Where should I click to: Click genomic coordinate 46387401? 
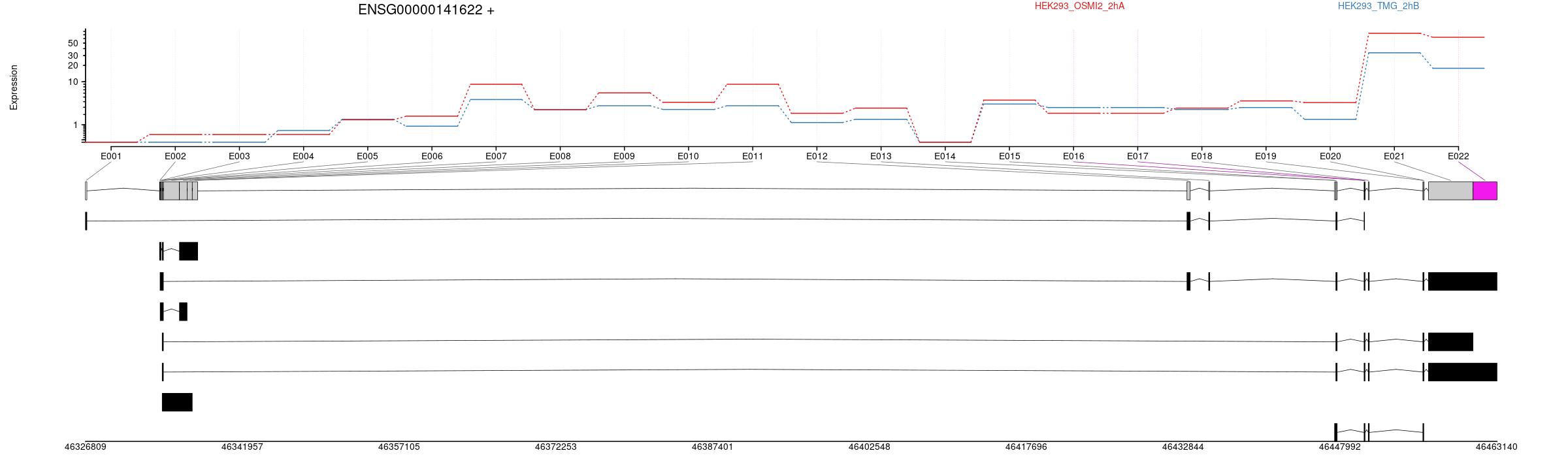pos(712,447)
